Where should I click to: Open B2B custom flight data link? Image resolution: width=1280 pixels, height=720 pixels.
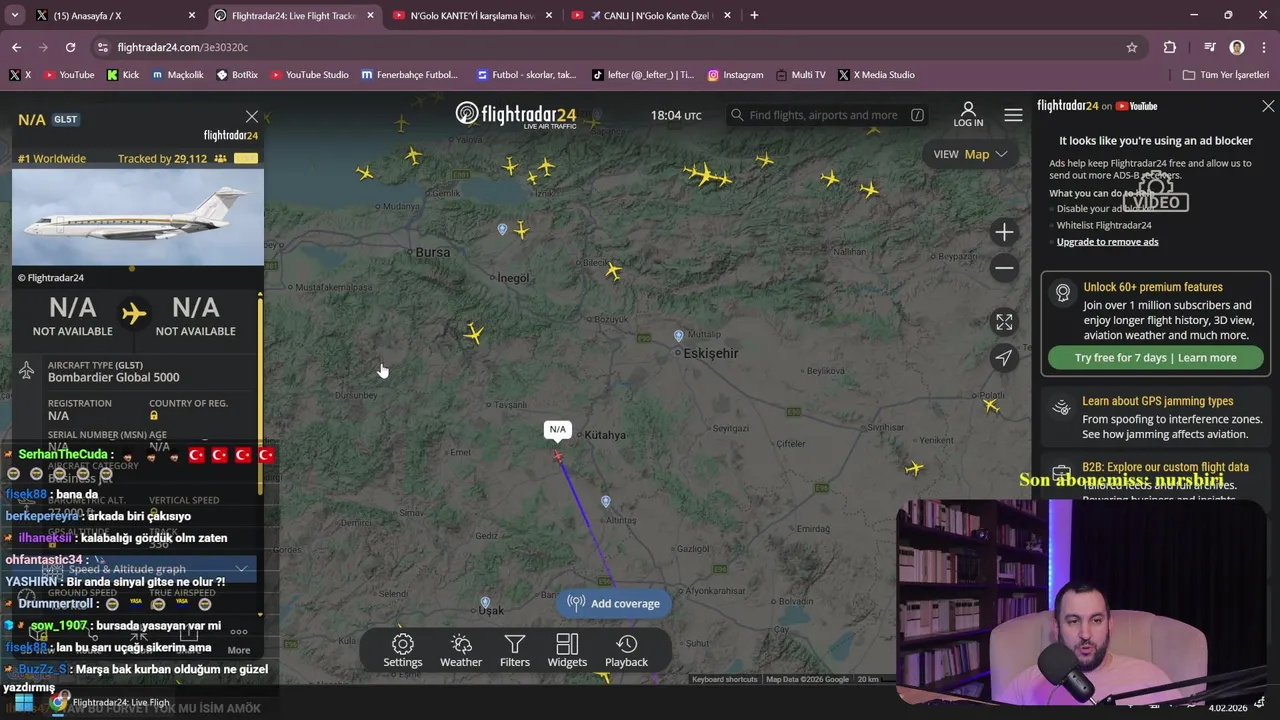tap(1165, 467)
